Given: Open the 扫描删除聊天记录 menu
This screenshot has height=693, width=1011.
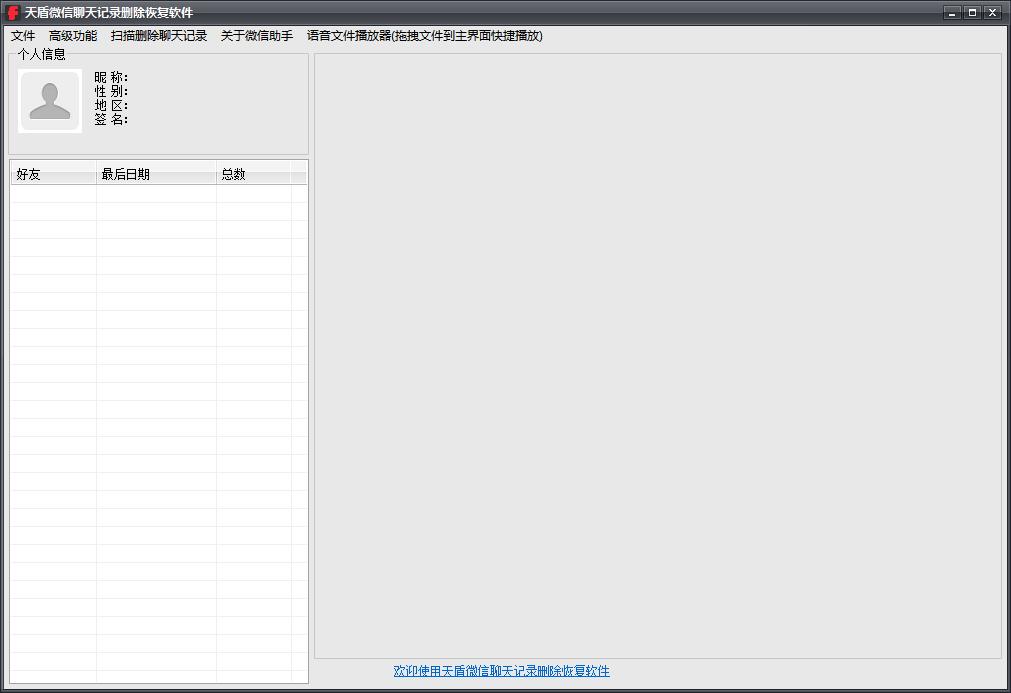Looking at the screenshot, I should (x=159, y=35).
